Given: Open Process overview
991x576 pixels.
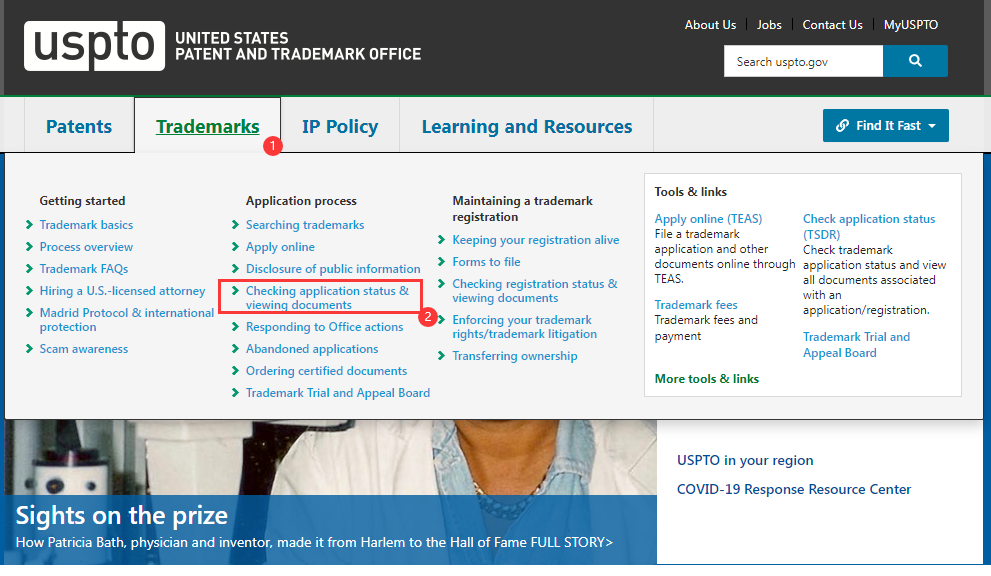Looking at the screenshot, I should (x=87, y=247).
